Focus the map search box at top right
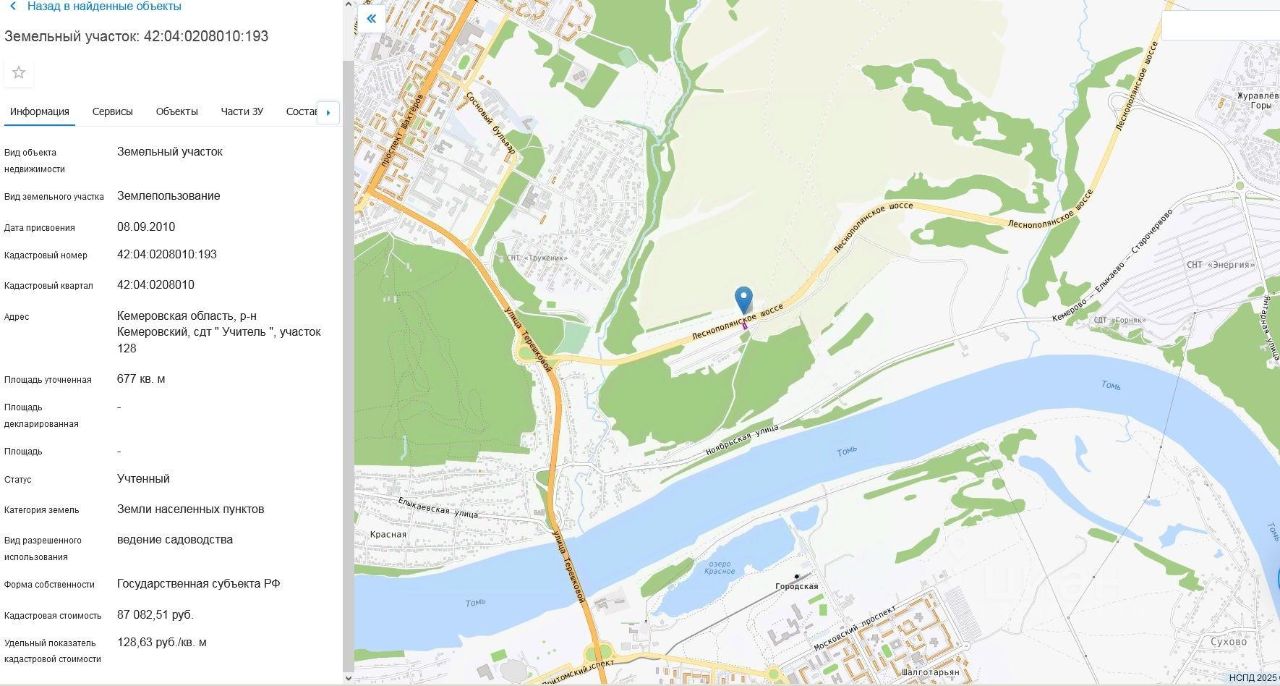The image size is (1280, 686). click(x=1220, y=26)
